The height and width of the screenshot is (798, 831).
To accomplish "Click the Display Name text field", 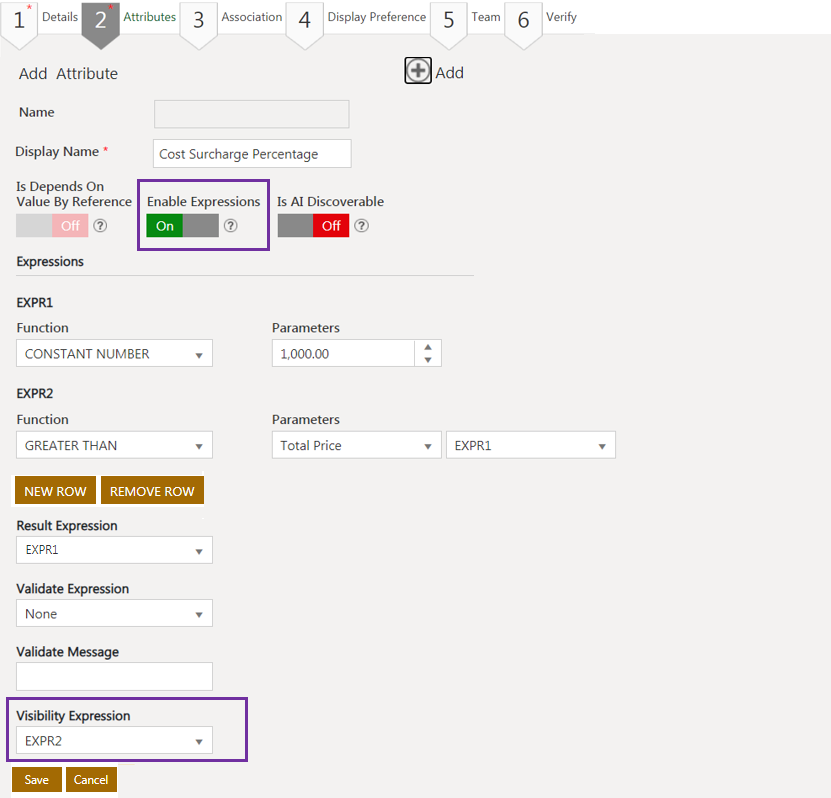I will (x=253, y=154).
